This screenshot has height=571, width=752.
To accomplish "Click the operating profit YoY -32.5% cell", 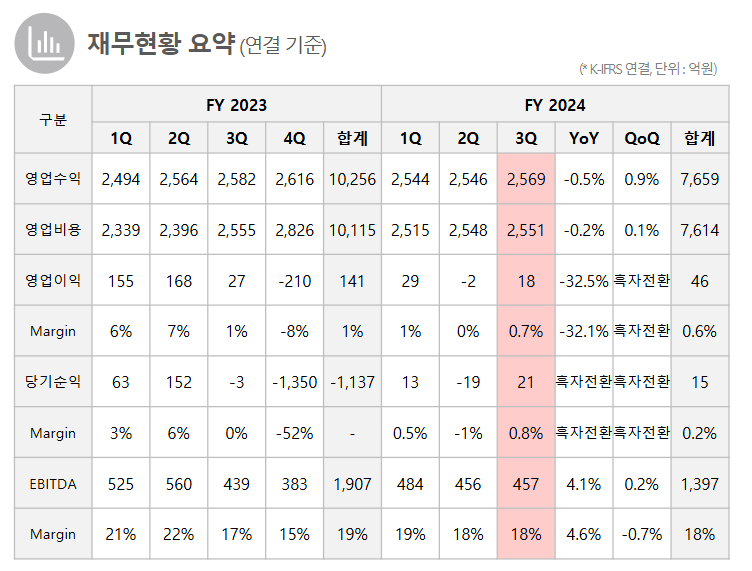I will pyautogui.click(x=583, y=281).
